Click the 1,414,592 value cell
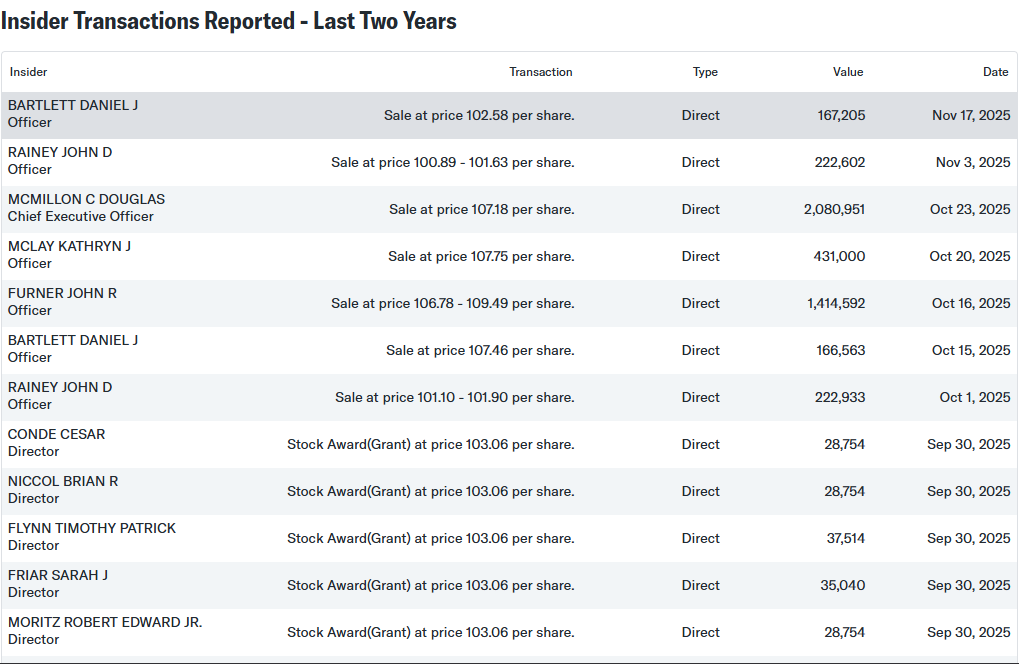Image resolution: width=1019 pixels, height=664 pixels. [836, 303]
